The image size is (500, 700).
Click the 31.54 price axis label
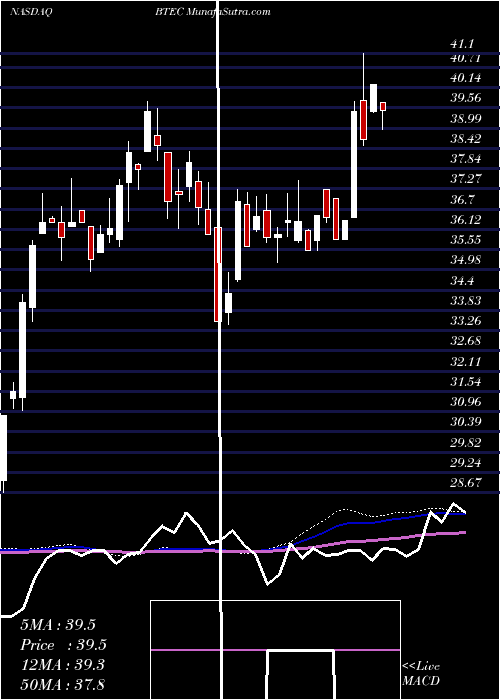[x=466, y=381]
